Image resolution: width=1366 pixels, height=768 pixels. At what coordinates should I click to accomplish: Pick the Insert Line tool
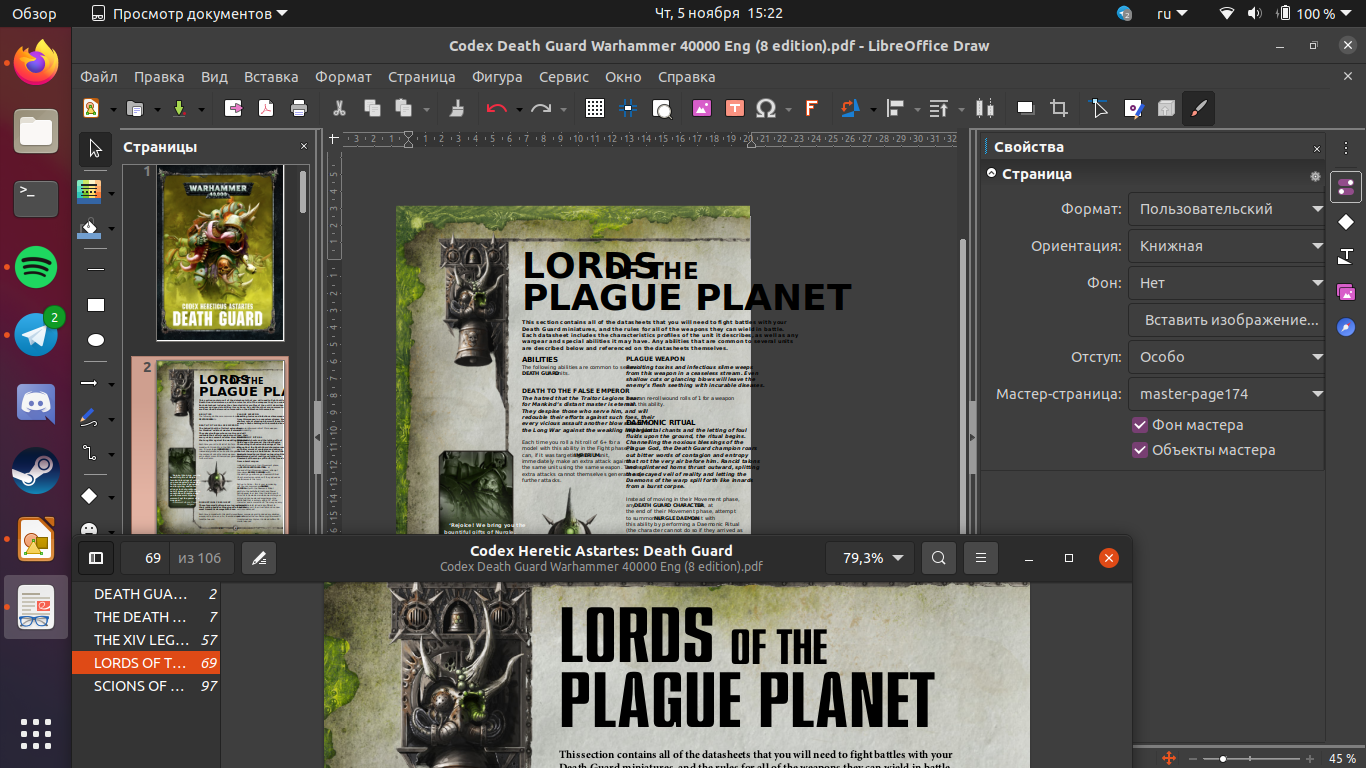96,270
